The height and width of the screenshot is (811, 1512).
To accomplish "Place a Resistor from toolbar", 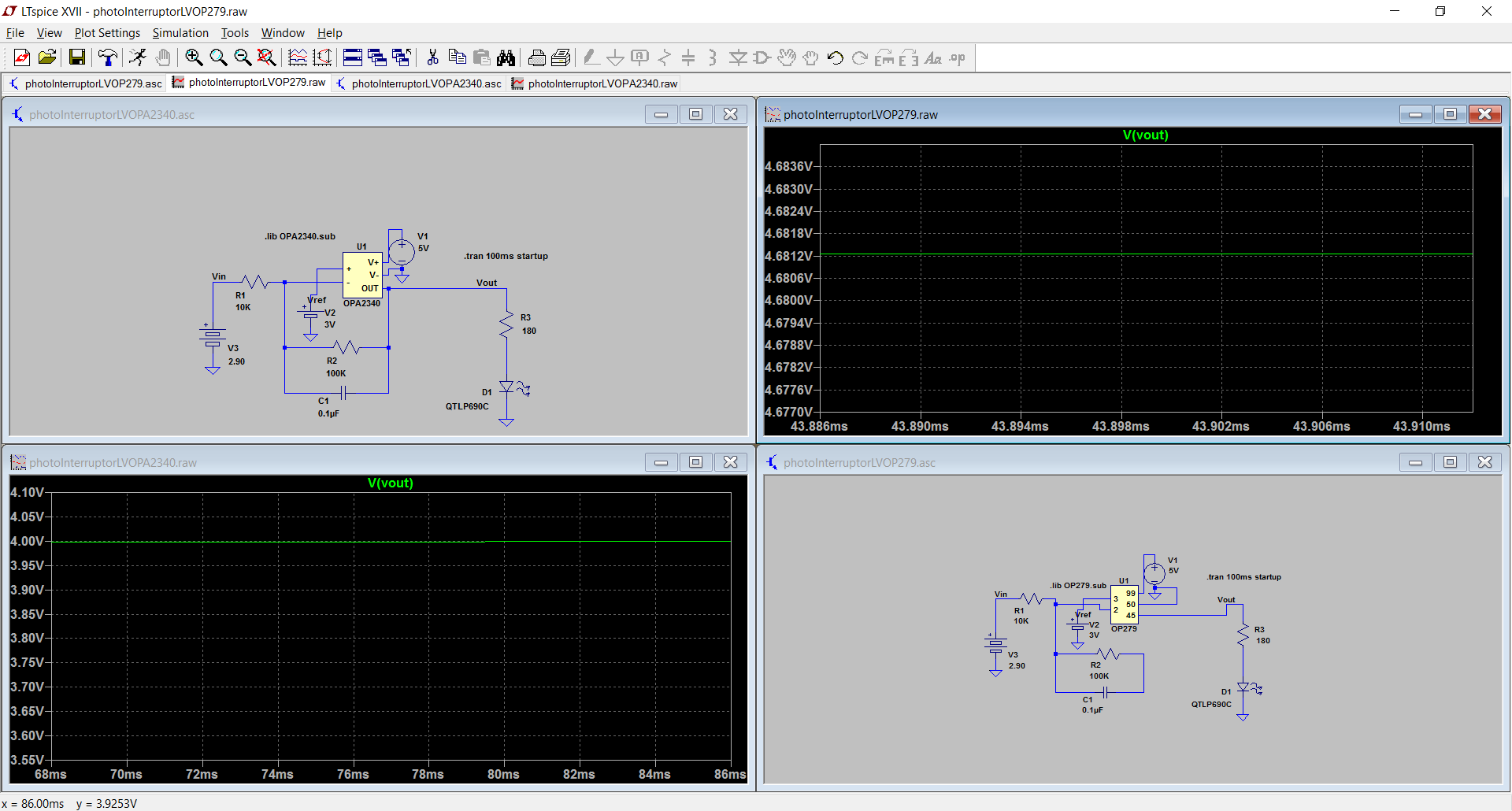I will [x=664, y=57].
